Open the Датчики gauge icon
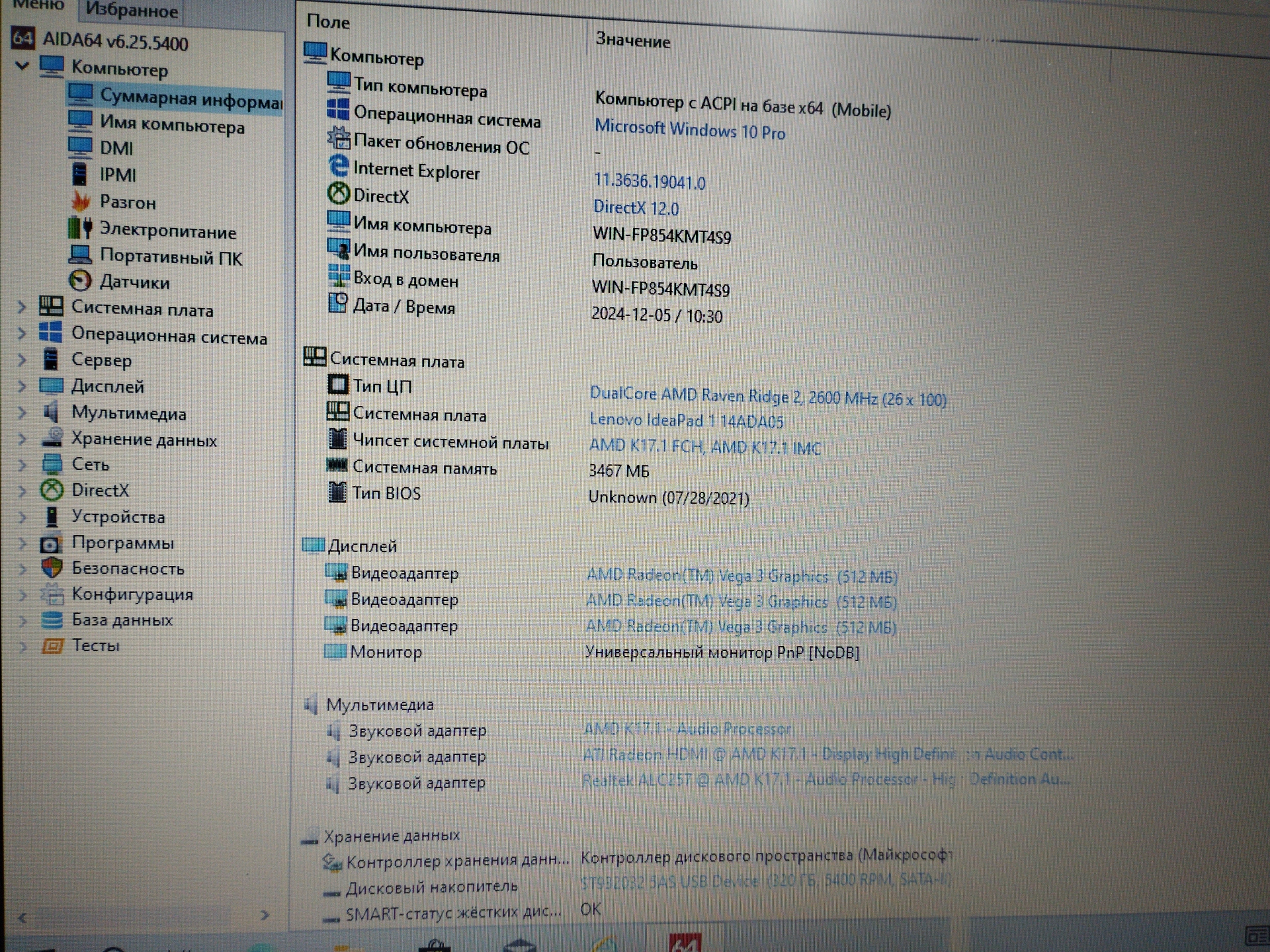Viewport: 1270px width, 952px height. pos(80,281)
